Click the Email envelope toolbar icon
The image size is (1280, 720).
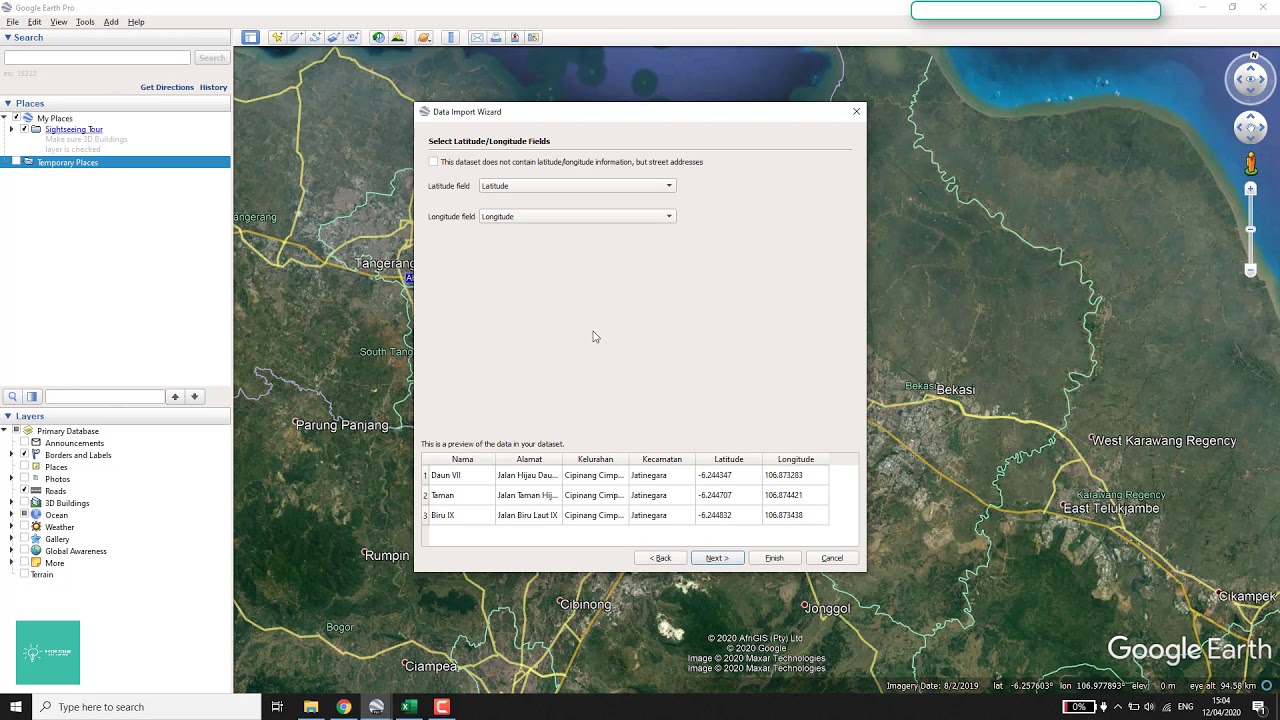pyautogui.click(x=477, y=38)
